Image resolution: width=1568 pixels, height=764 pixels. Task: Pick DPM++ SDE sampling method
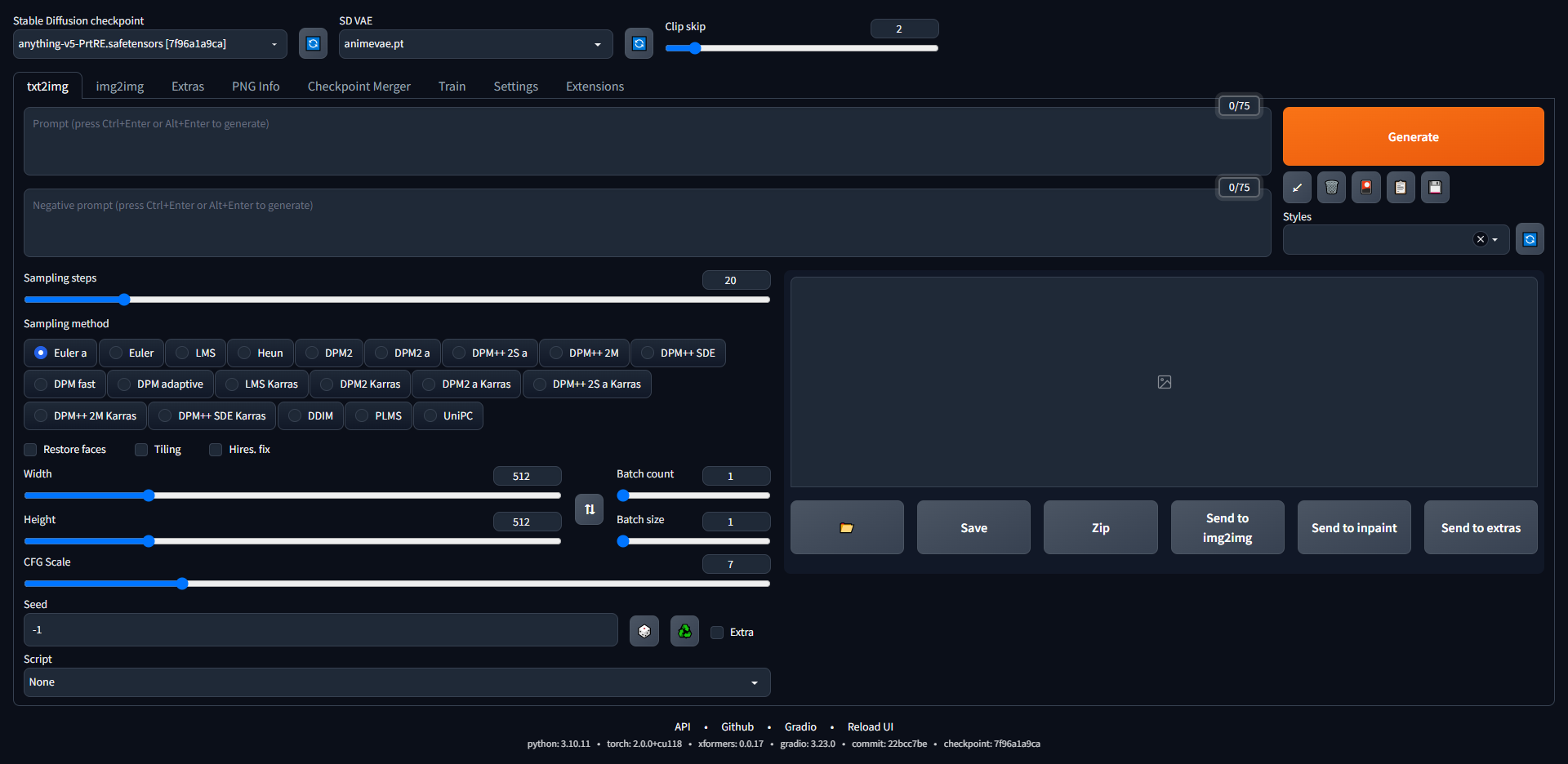[x=678, y=353]
